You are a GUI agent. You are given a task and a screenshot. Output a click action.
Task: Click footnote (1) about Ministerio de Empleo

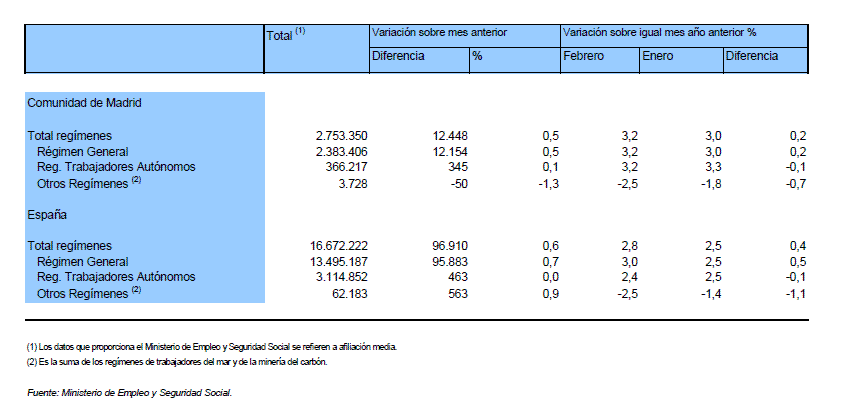(x=212, y=347)
